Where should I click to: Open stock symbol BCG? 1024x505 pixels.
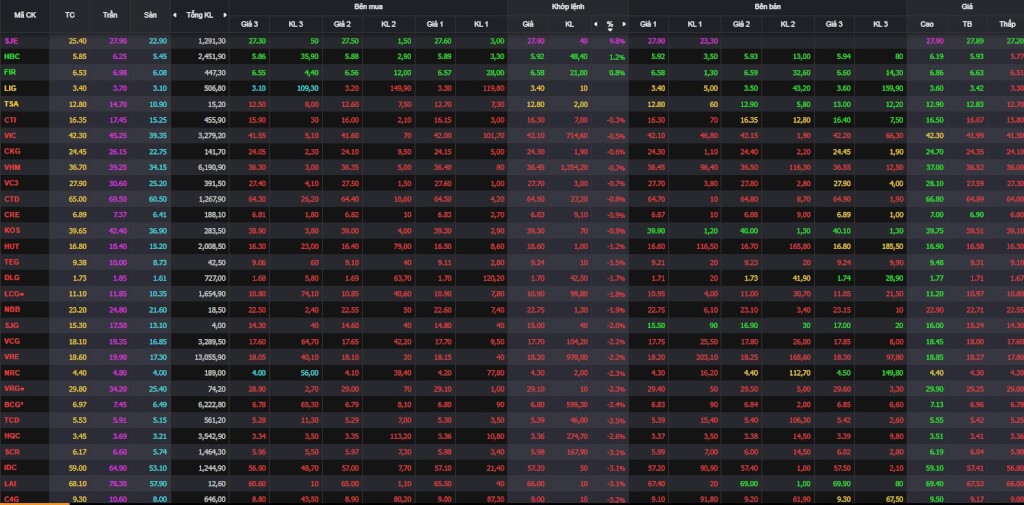tap(14, 404)
